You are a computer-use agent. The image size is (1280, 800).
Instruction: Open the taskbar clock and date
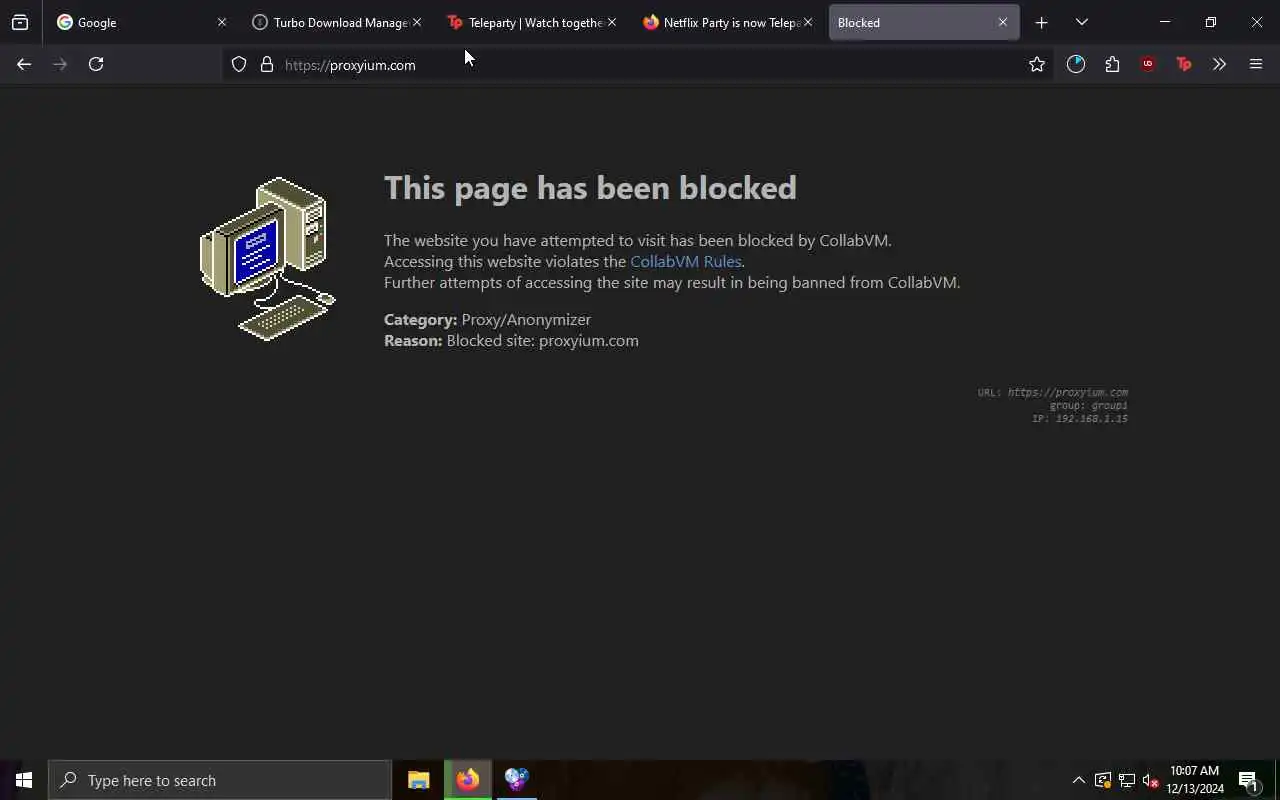[1195, 780]
